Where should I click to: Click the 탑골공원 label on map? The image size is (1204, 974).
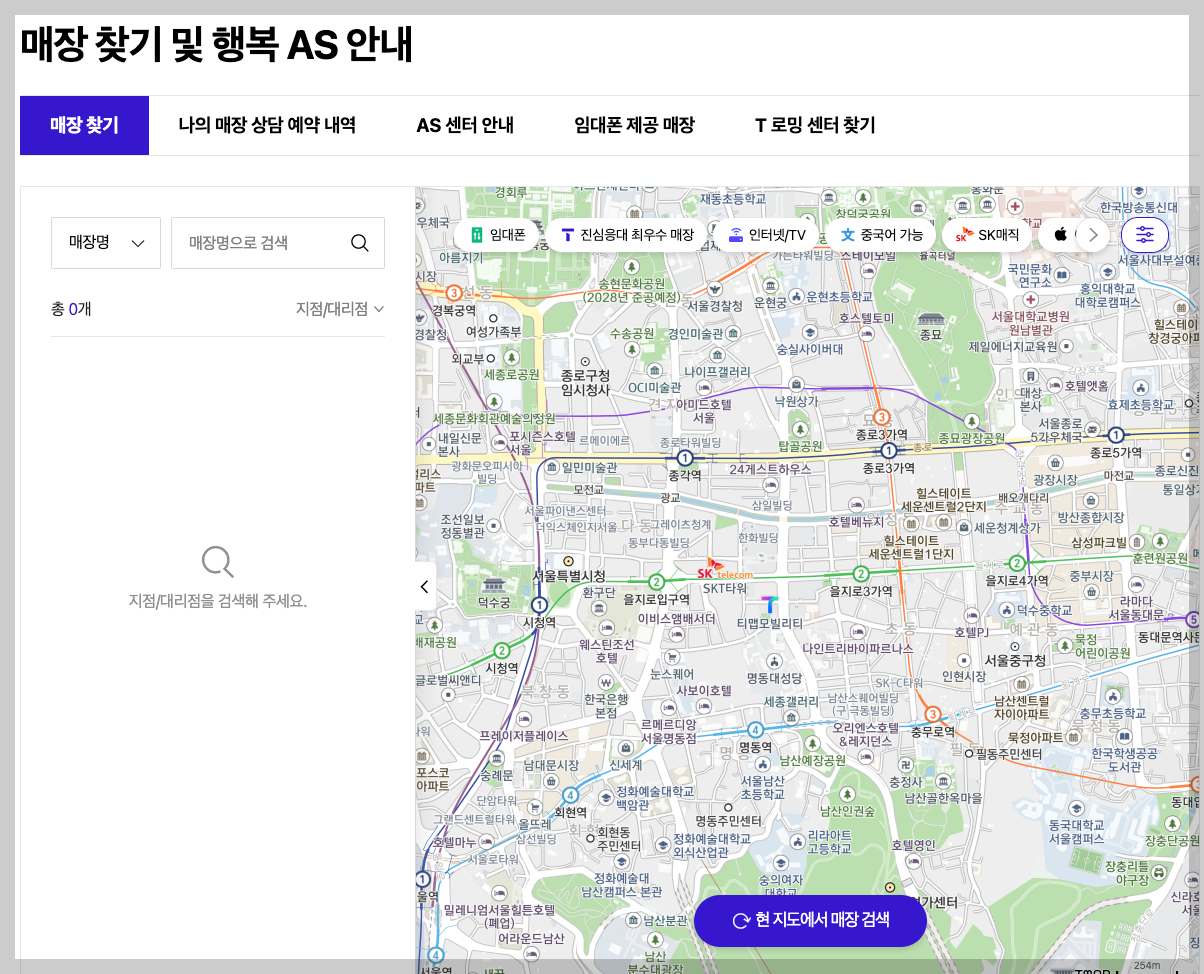pos(800,446)
